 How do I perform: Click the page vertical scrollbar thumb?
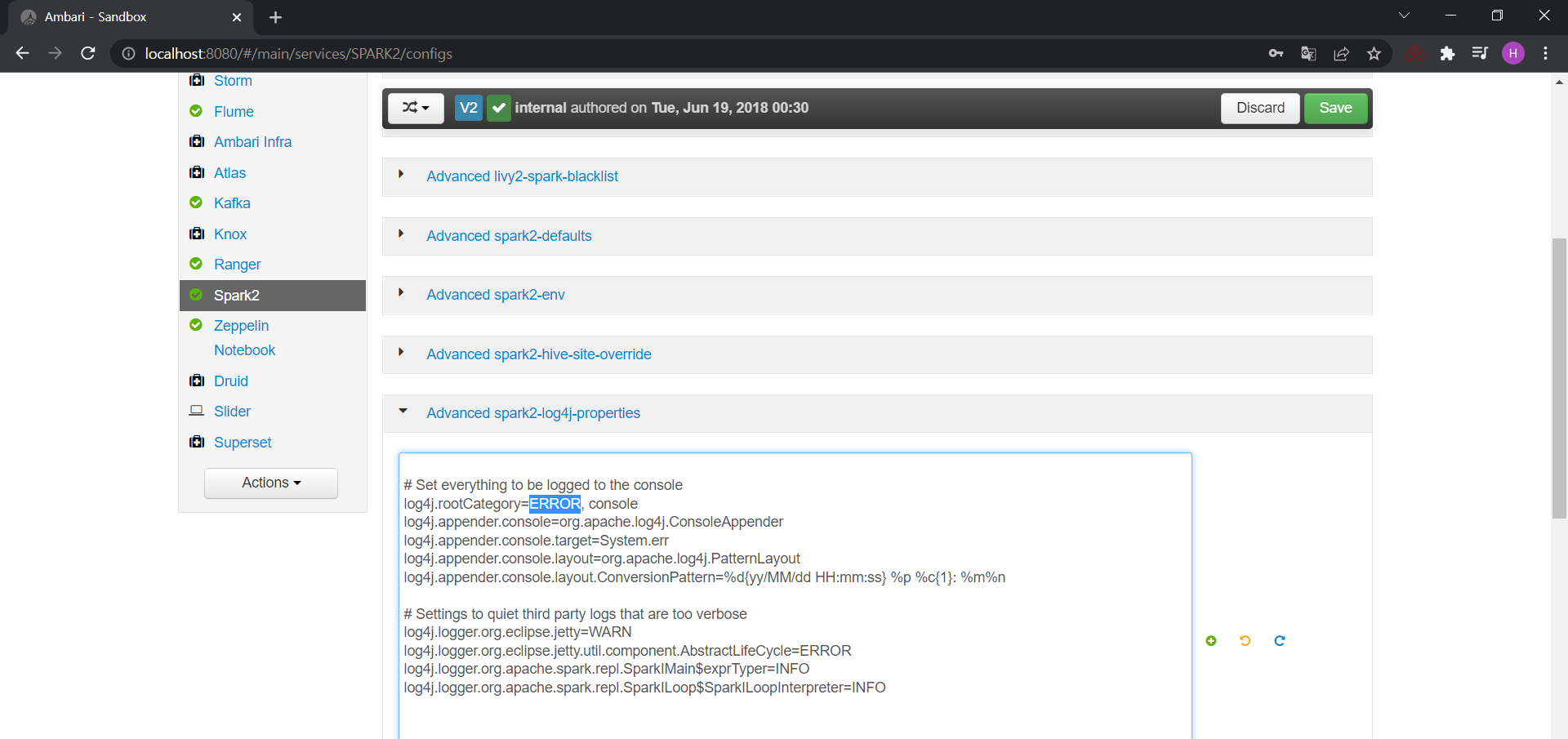(x=1559, y=377)
